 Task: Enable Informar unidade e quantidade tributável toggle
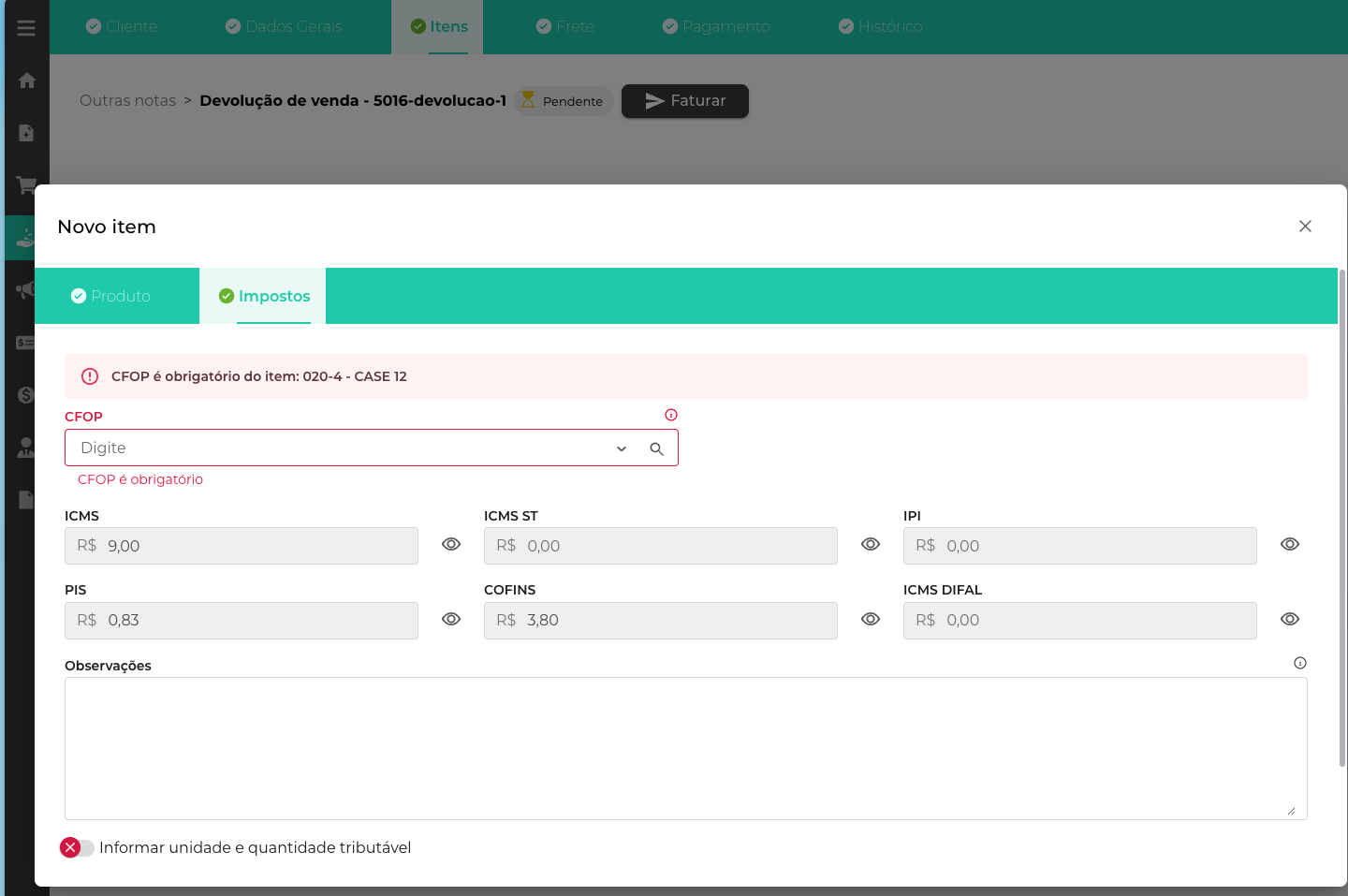pos(78,847)
